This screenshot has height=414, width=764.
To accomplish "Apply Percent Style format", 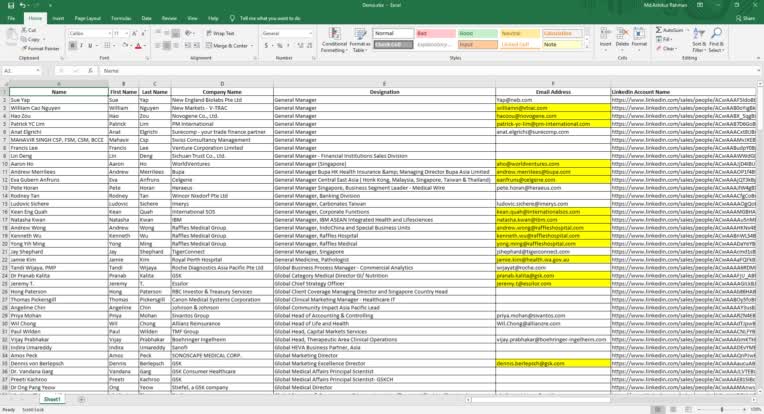I will tap(279, 45).
